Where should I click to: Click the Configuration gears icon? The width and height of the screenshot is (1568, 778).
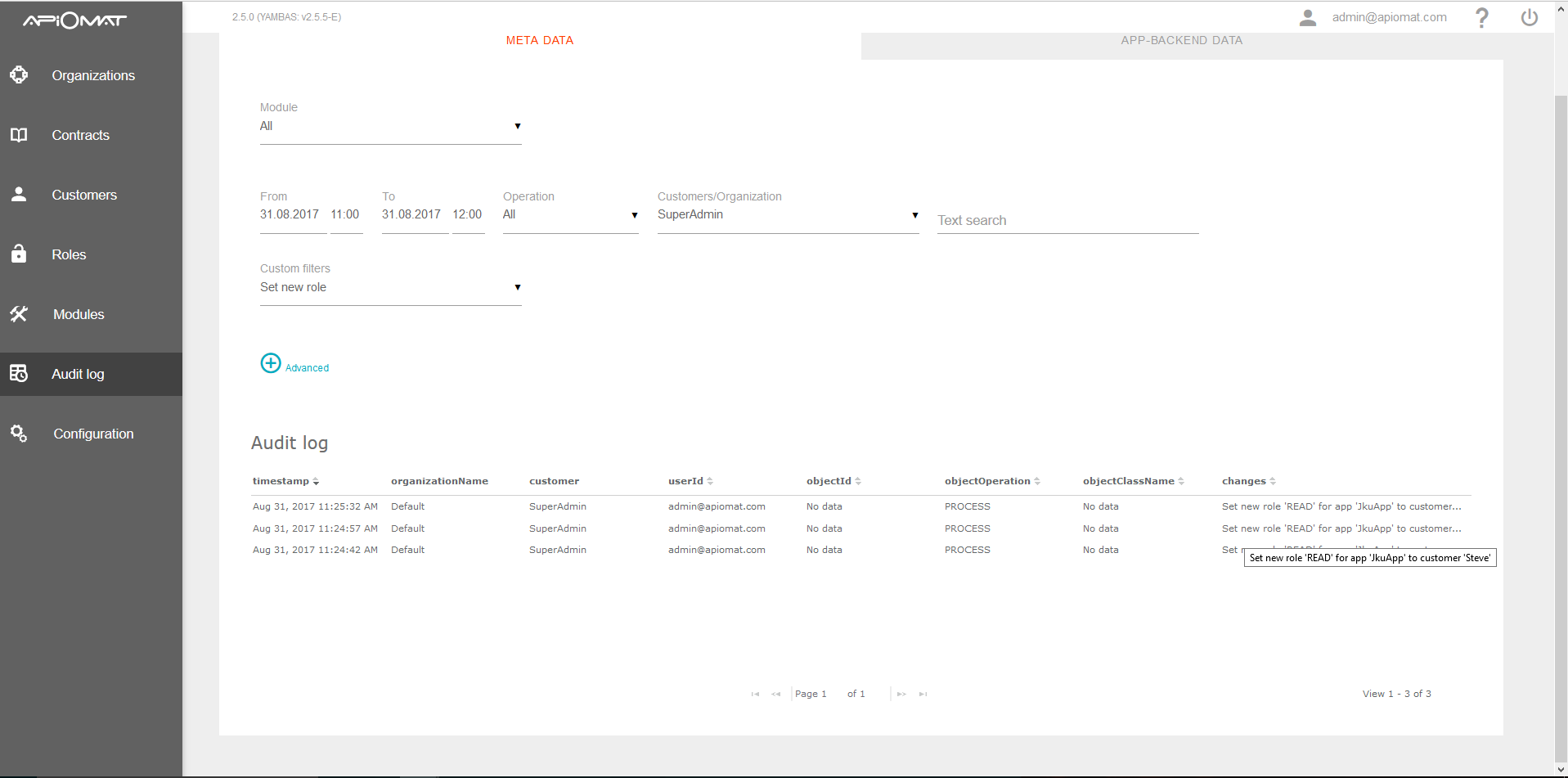coord(19,434)
